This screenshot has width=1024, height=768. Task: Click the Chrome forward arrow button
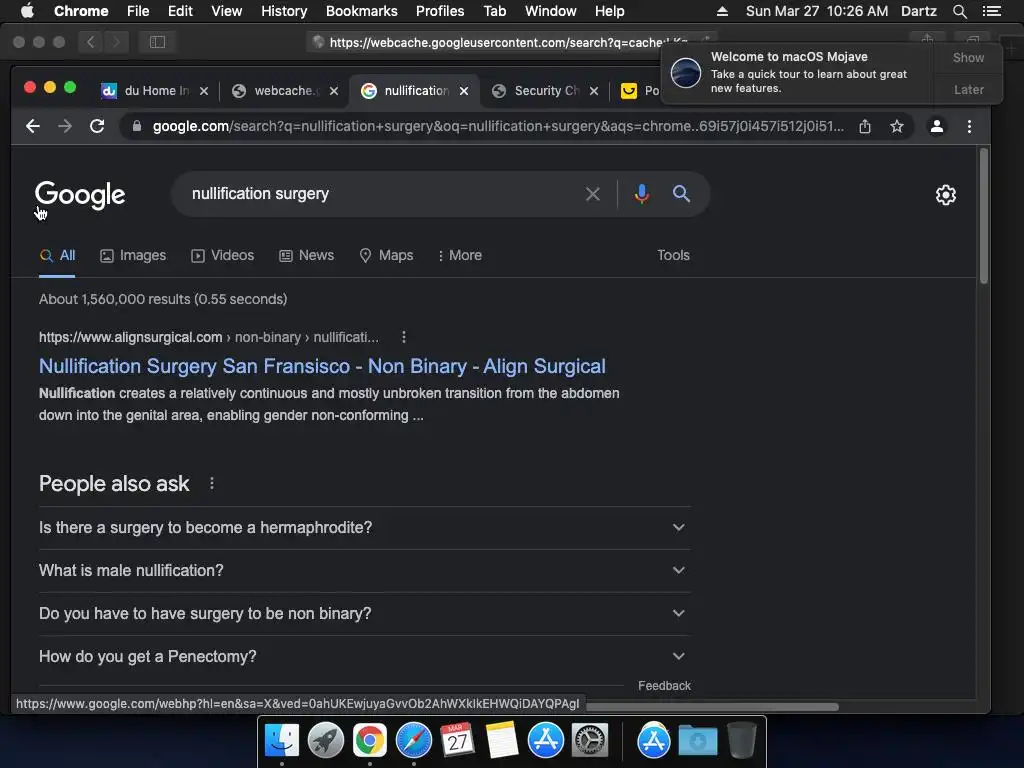[x=65, y=126]
